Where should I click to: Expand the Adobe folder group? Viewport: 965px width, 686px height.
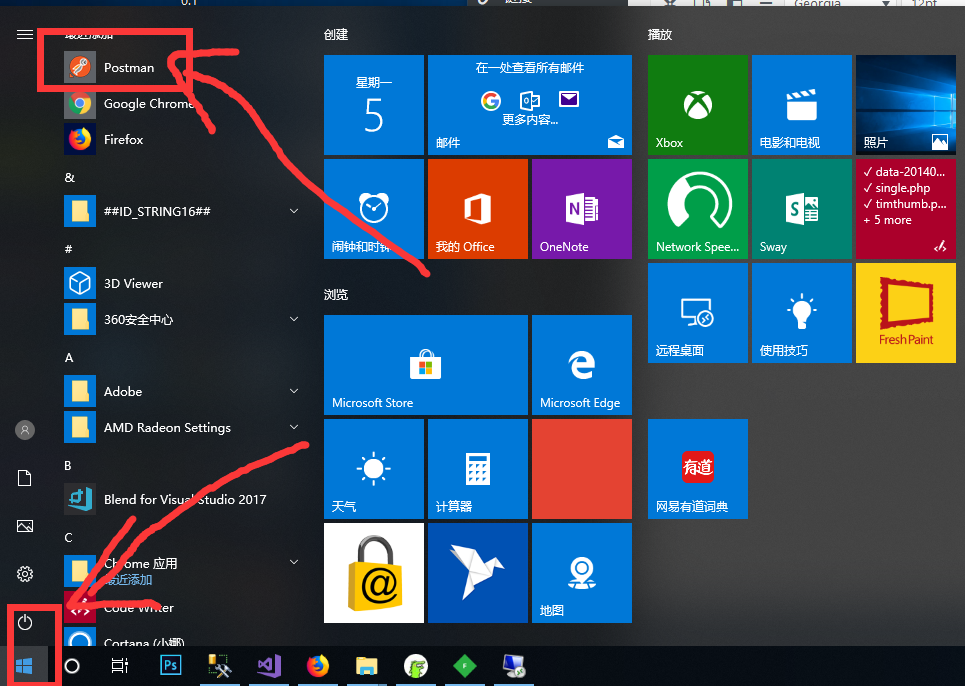(x=294, y=391)
